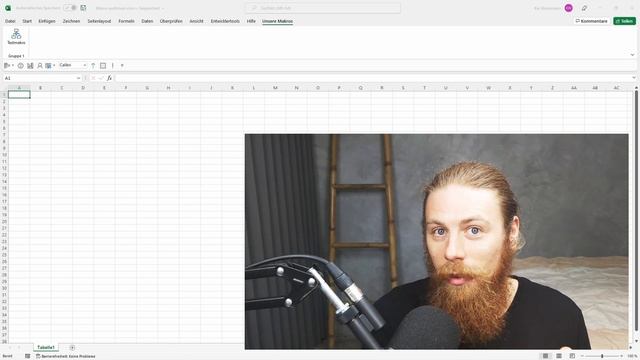Switch to the Formeln tab

click(126, 21)
